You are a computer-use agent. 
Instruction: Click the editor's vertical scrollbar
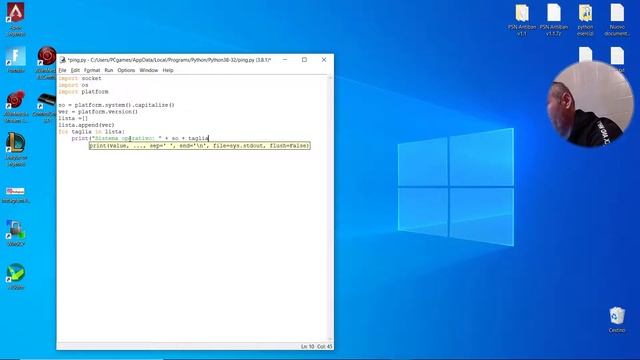coord(330,208)
